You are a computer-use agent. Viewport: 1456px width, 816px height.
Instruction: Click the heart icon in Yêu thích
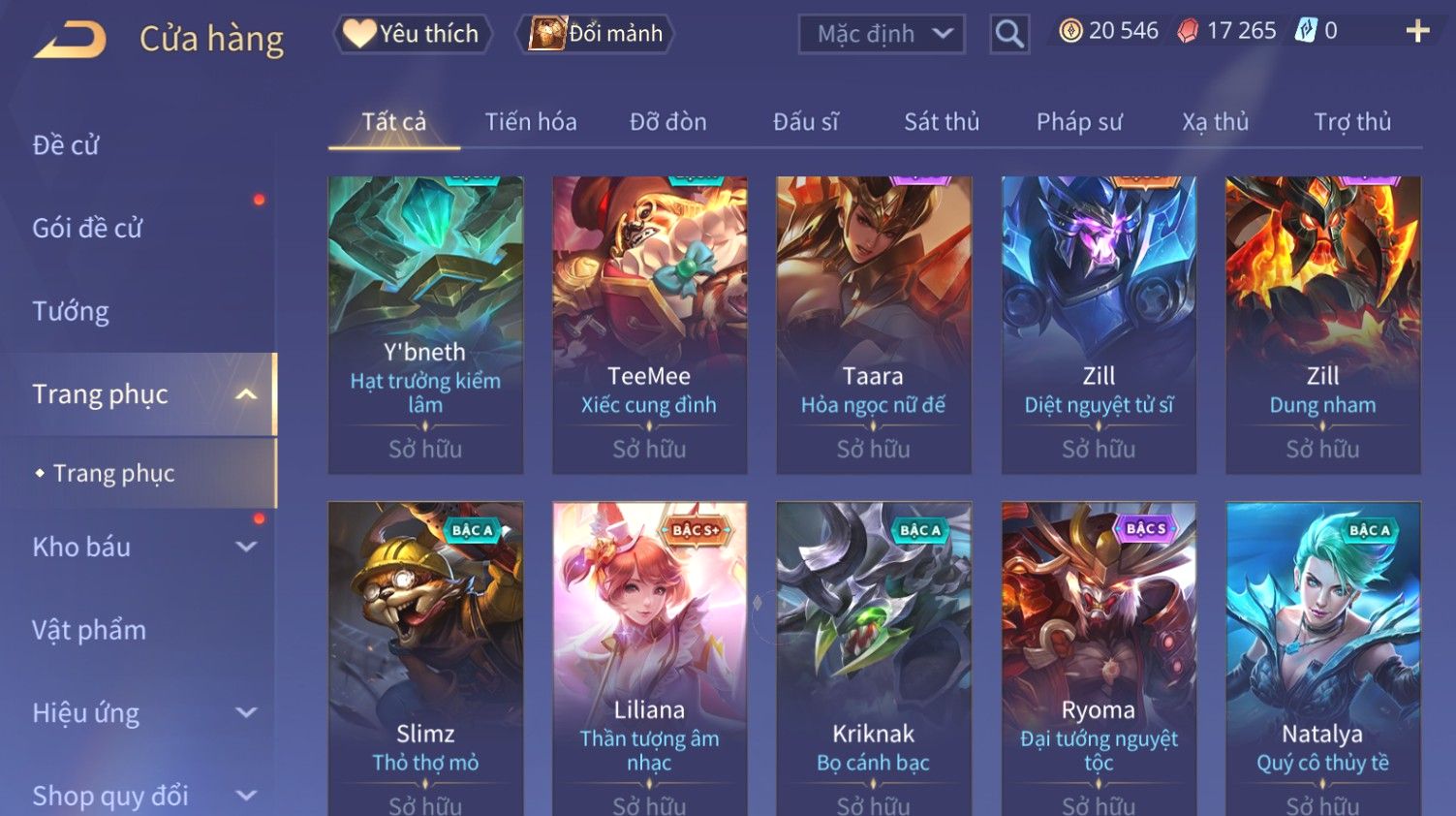[359, 34]
